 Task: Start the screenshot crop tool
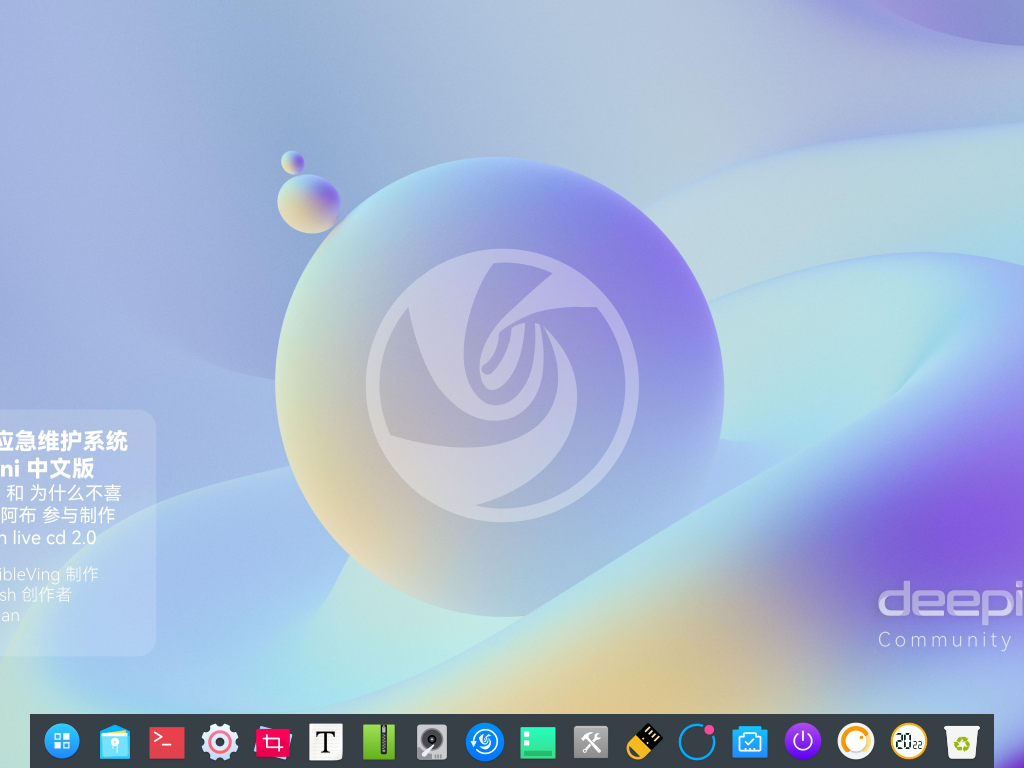tap(272, 742)
